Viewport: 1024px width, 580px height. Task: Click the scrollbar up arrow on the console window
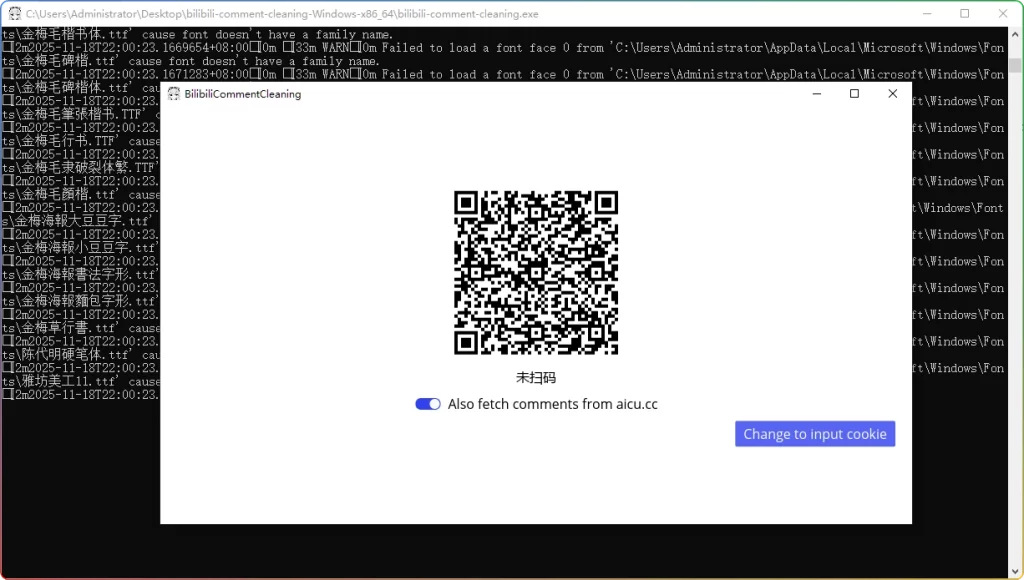[1017, 32]
